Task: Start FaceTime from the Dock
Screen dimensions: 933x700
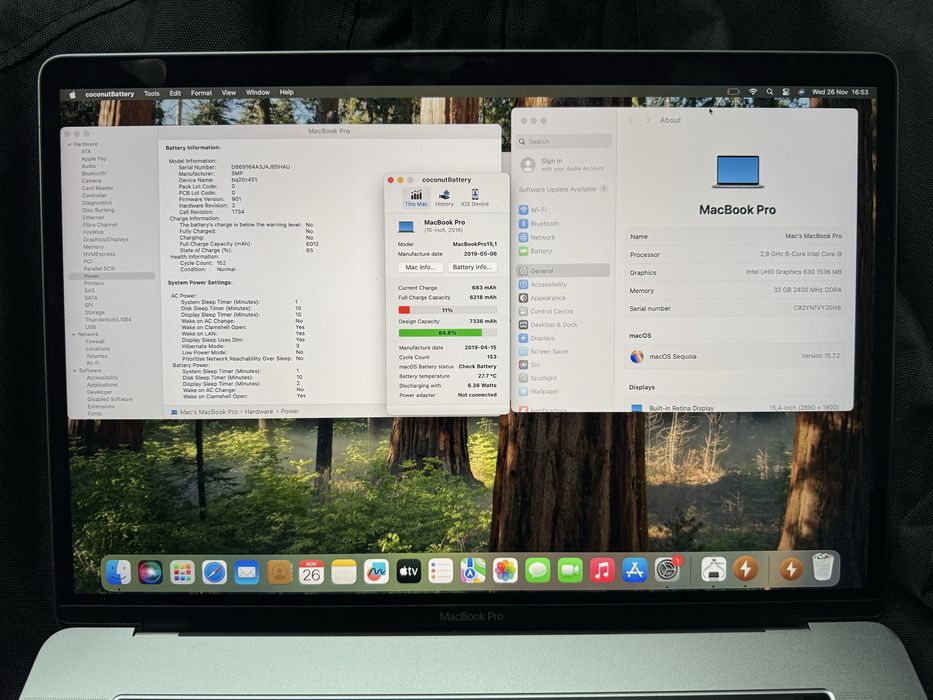Action: [x=570, y=571]
